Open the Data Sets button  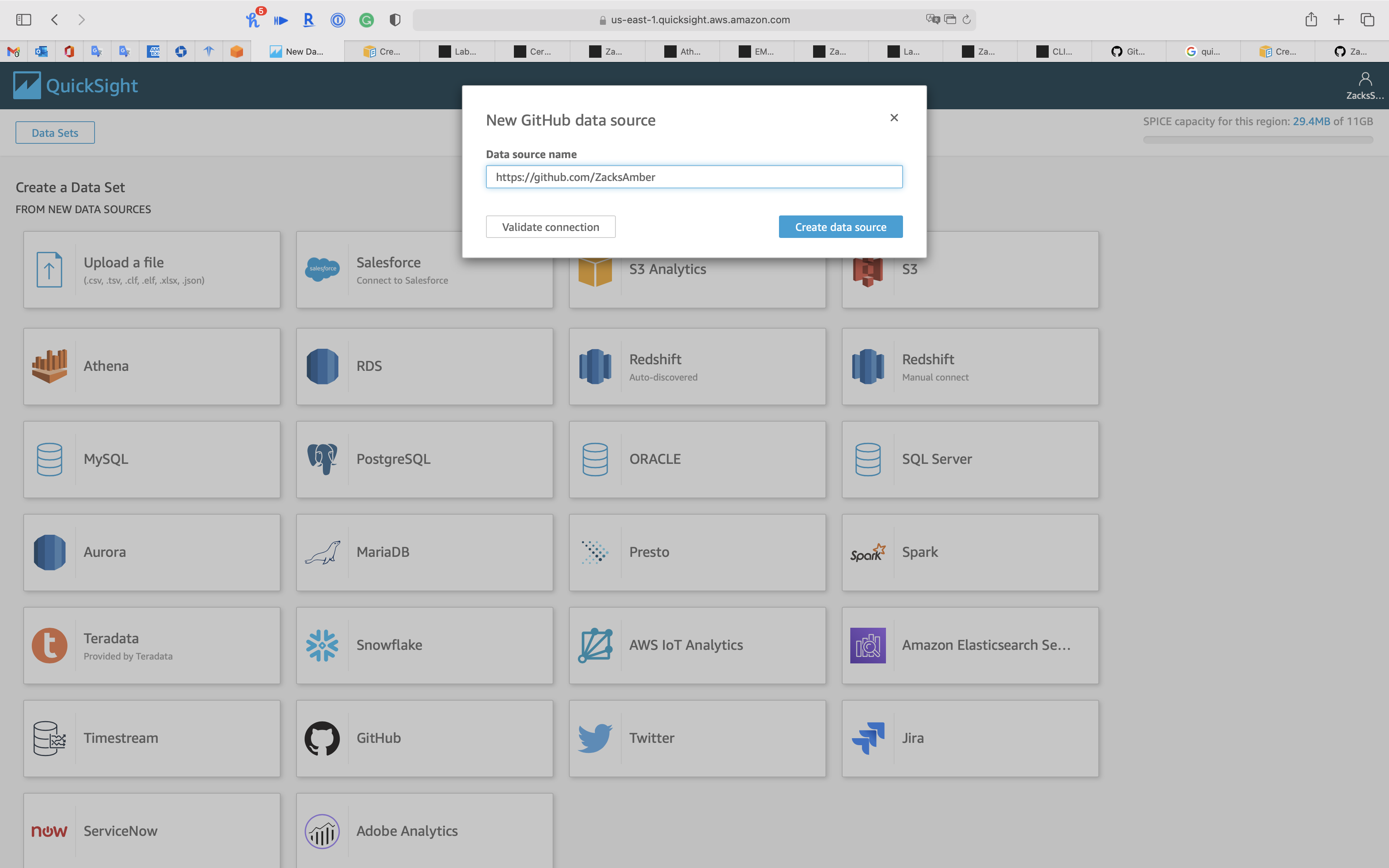pos(55,133)
